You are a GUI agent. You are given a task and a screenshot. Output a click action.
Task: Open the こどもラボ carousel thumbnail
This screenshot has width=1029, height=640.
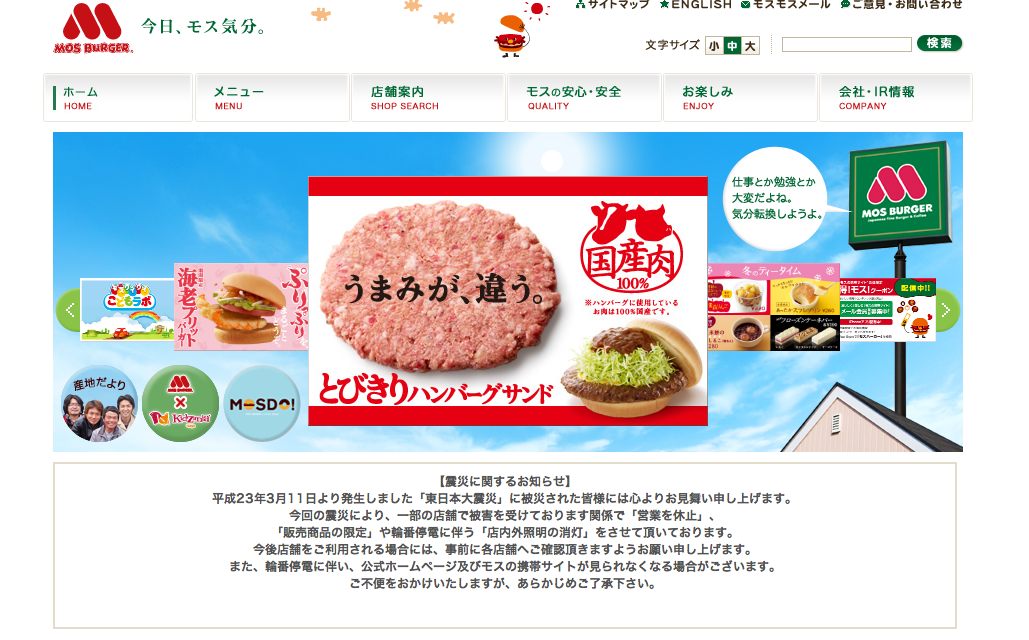(127, 309)
